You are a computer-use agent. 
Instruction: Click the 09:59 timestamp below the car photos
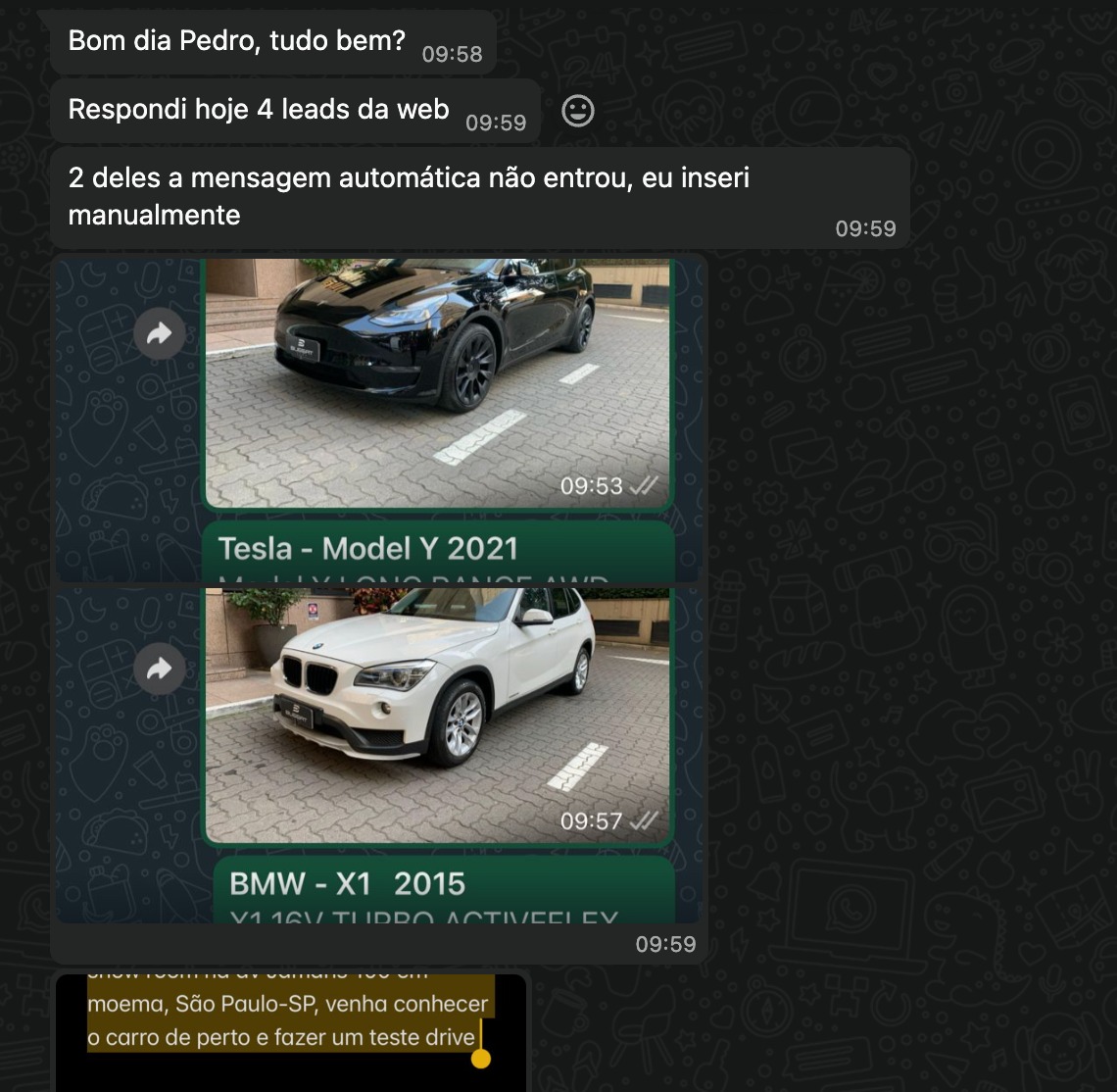tap(665, 944)
